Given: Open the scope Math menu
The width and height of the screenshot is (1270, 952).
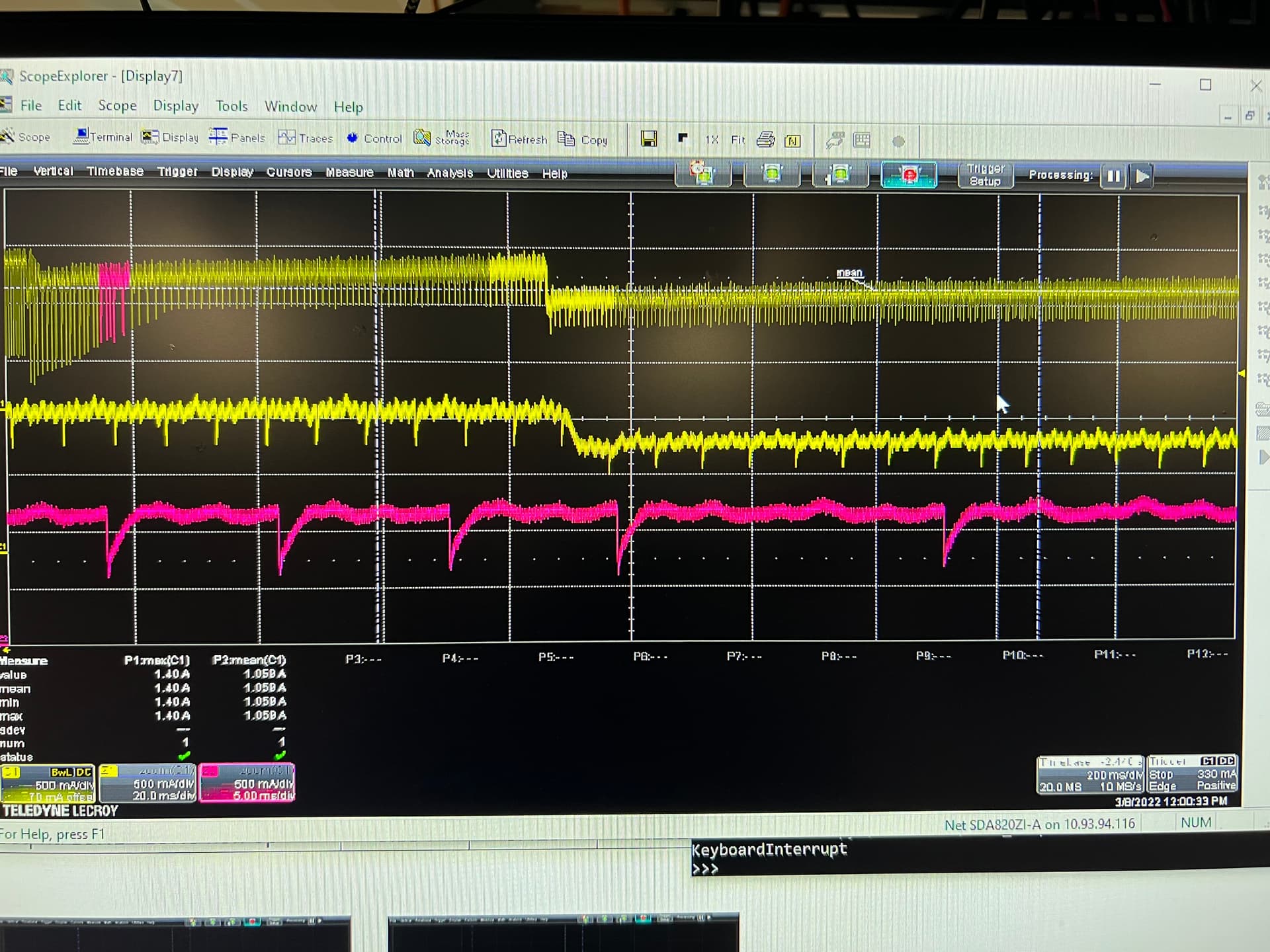Looking at the screenshot, I should (400, 173).
